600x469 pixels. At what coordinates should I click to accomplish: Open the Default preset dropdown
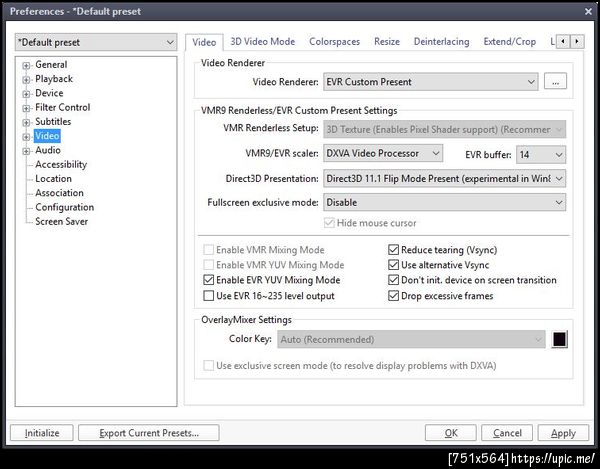[x=96, y=42]
